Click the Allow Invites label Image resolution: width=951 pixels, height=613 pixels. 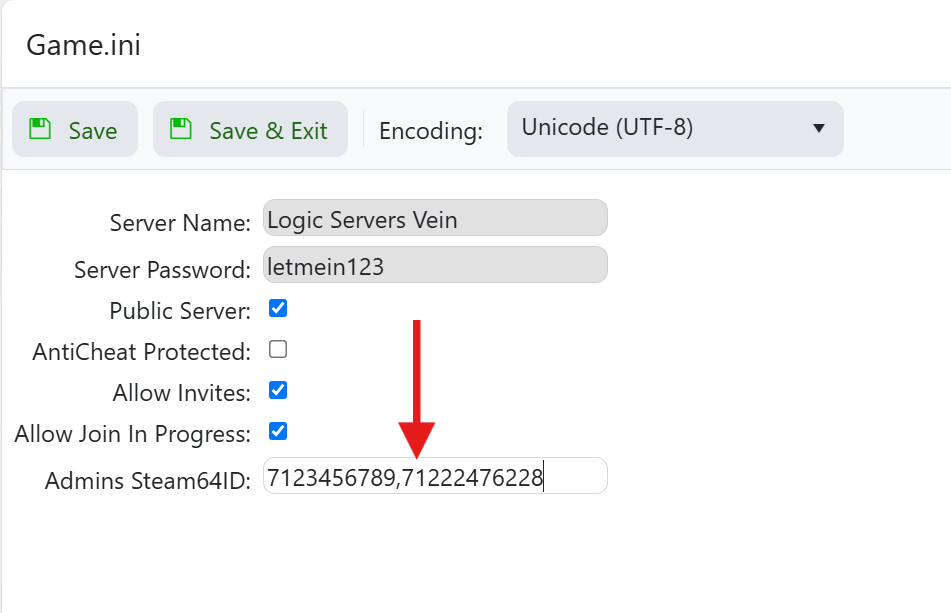click(x=181, y=393)
